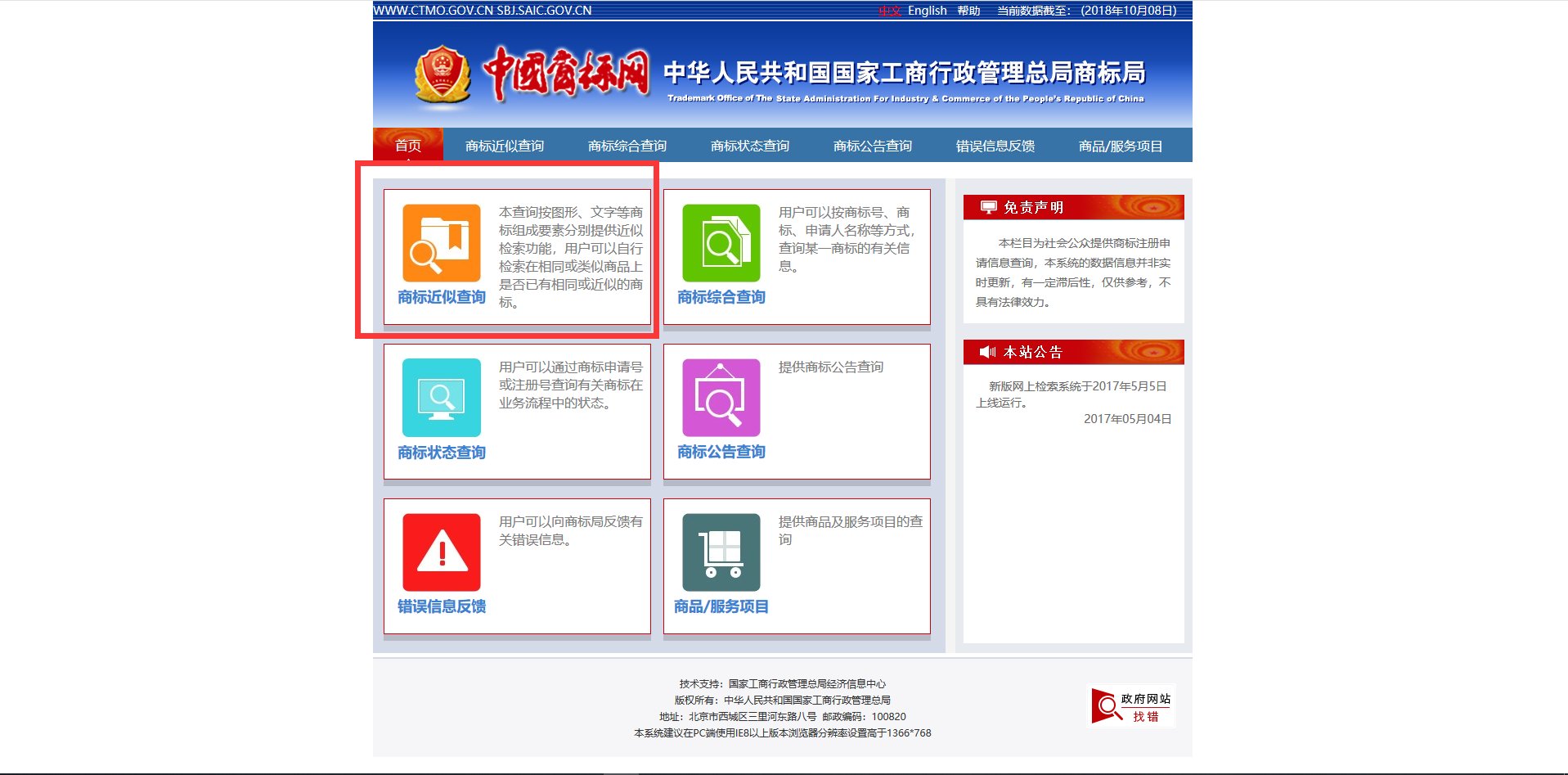Click the megaphone icon beside 本站公告
This screenshot has height=775, width=1568.
point(987,351)
